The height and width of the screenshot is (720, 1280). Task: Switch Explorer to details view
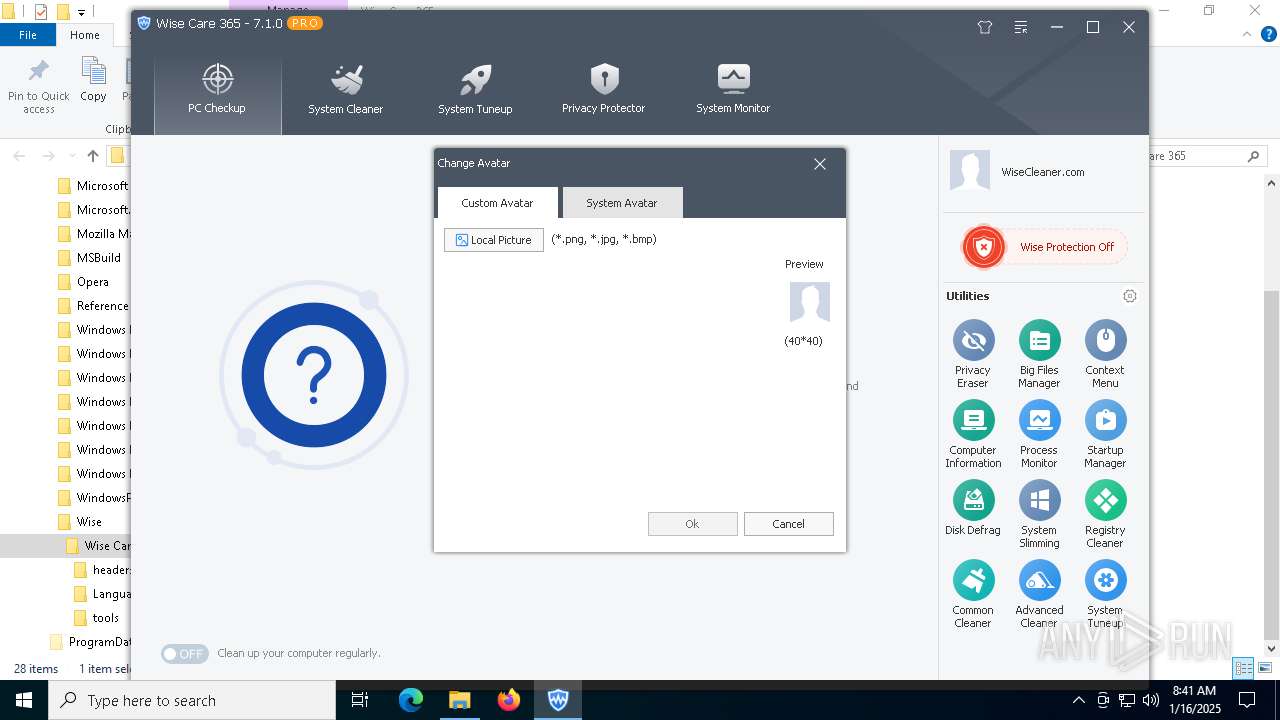click(1244, 668)
